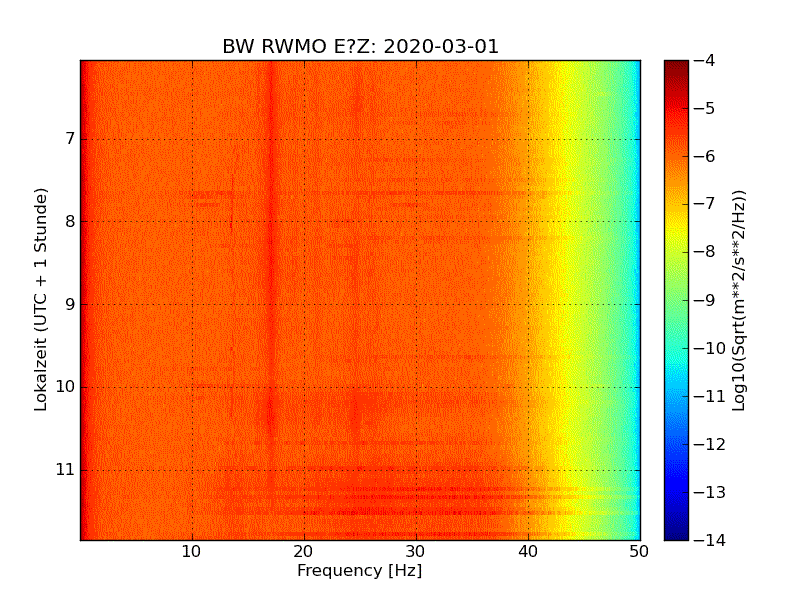Viewport: 800px width, 600px height.
Task: Click the green colorbar section near −9
Action: [677, 300]
